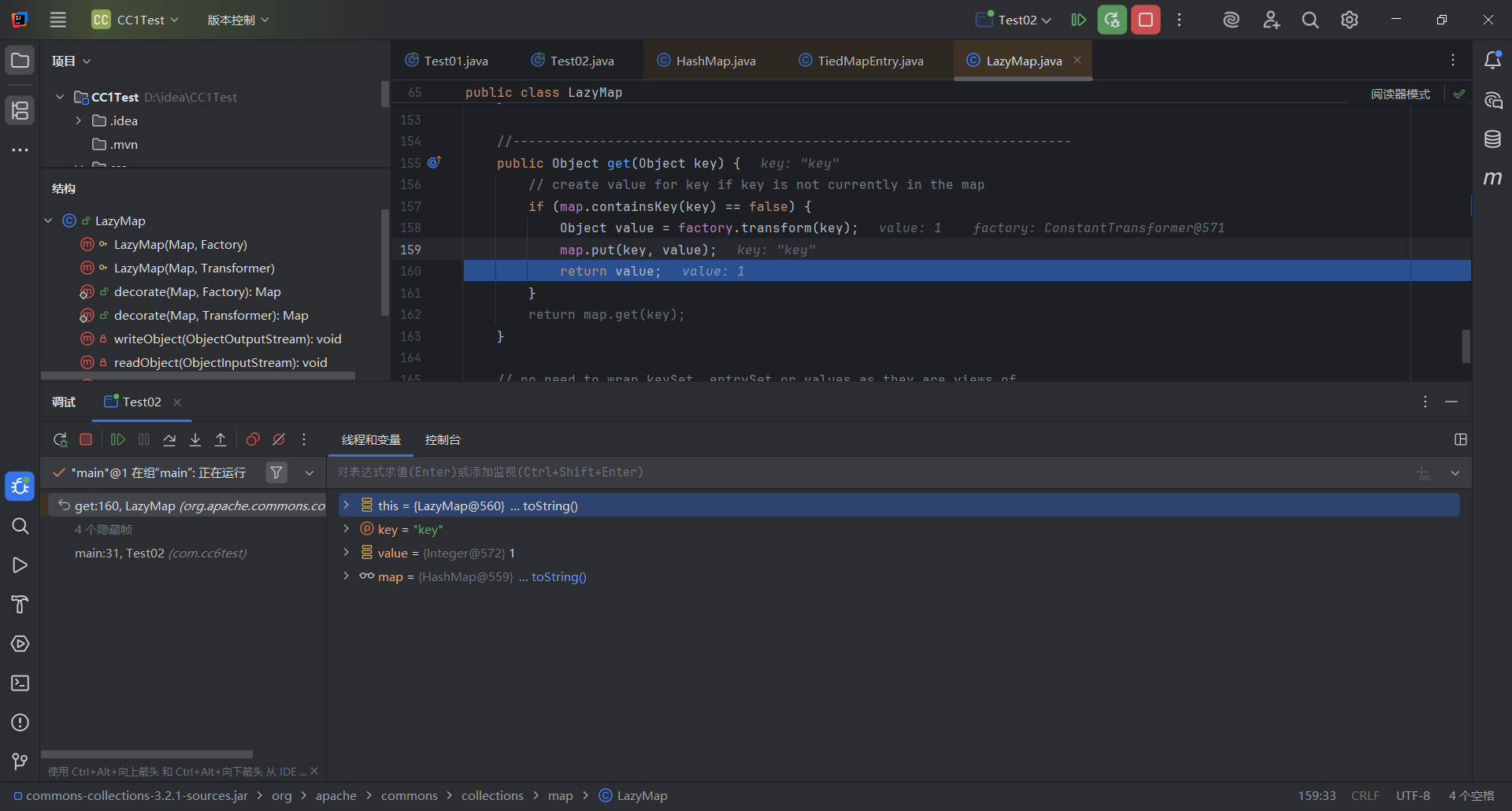Screen dimensions: 1512x811
Task: Click CRLF line separator in status bar
Action: (1365, 795)
